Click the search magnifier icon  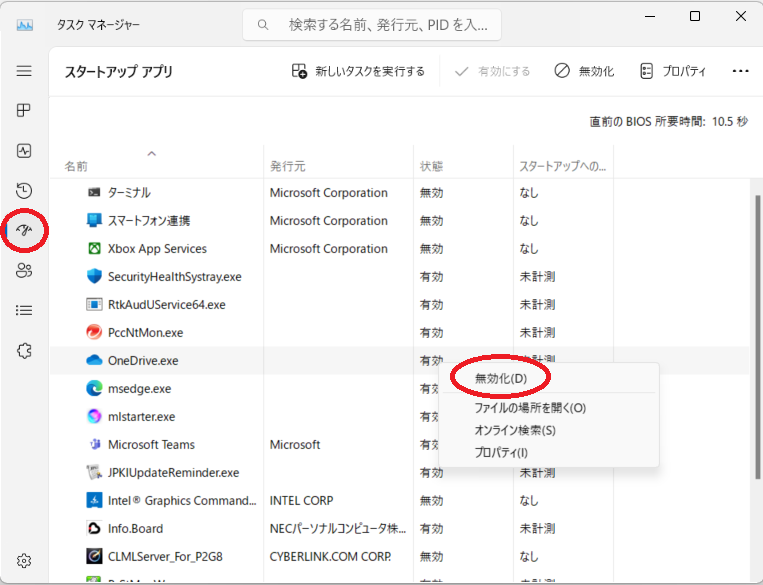[x=263, y=24]
